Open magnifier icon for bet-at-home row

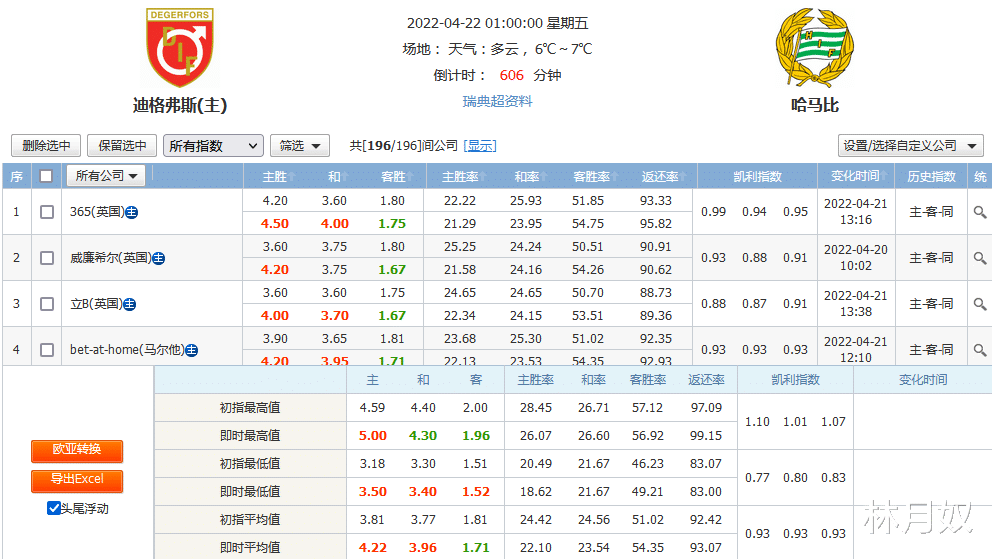(979, 350)
